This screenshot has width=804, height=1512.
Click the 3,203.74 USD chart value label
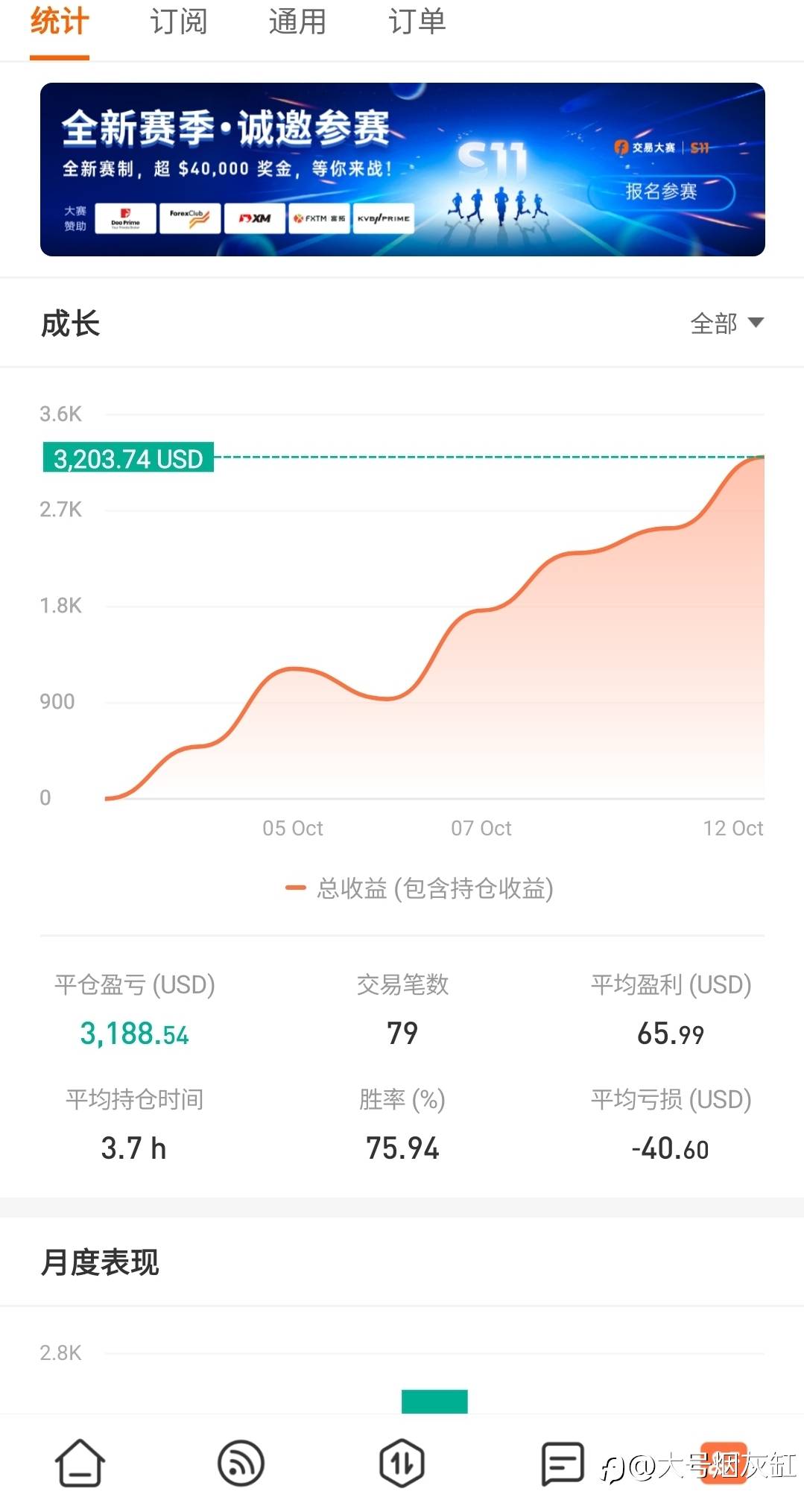pos(128,458)
